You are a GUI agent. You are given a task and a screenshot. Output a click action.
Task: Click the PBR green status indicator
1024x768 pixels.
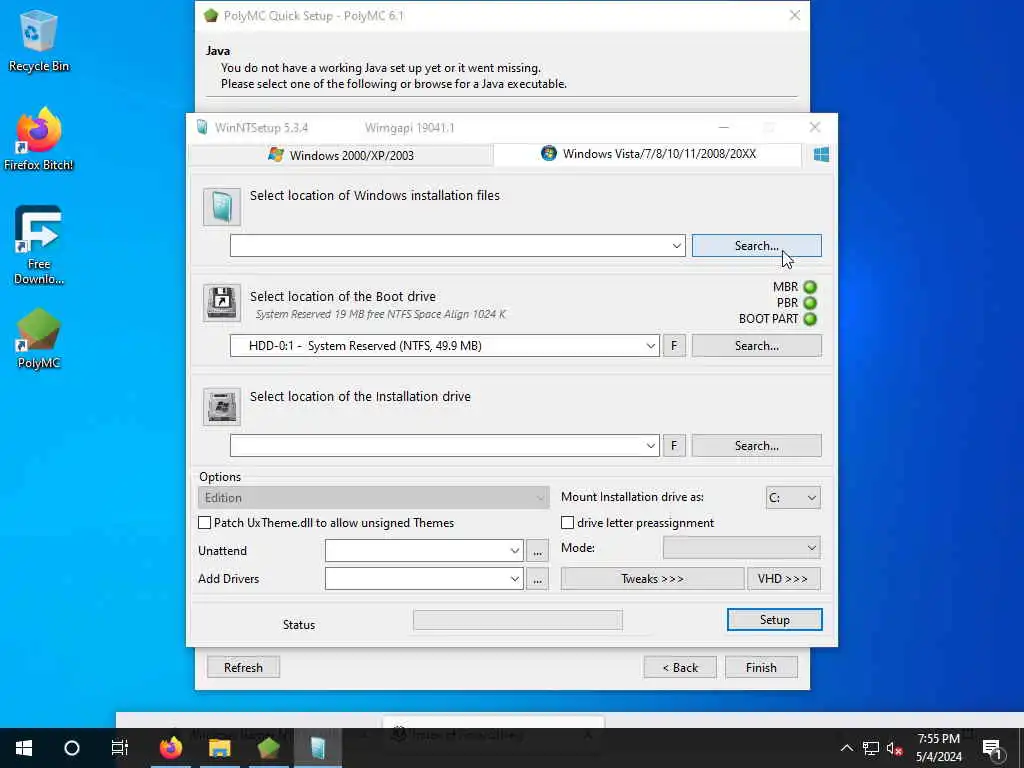(x=810, y=303)
